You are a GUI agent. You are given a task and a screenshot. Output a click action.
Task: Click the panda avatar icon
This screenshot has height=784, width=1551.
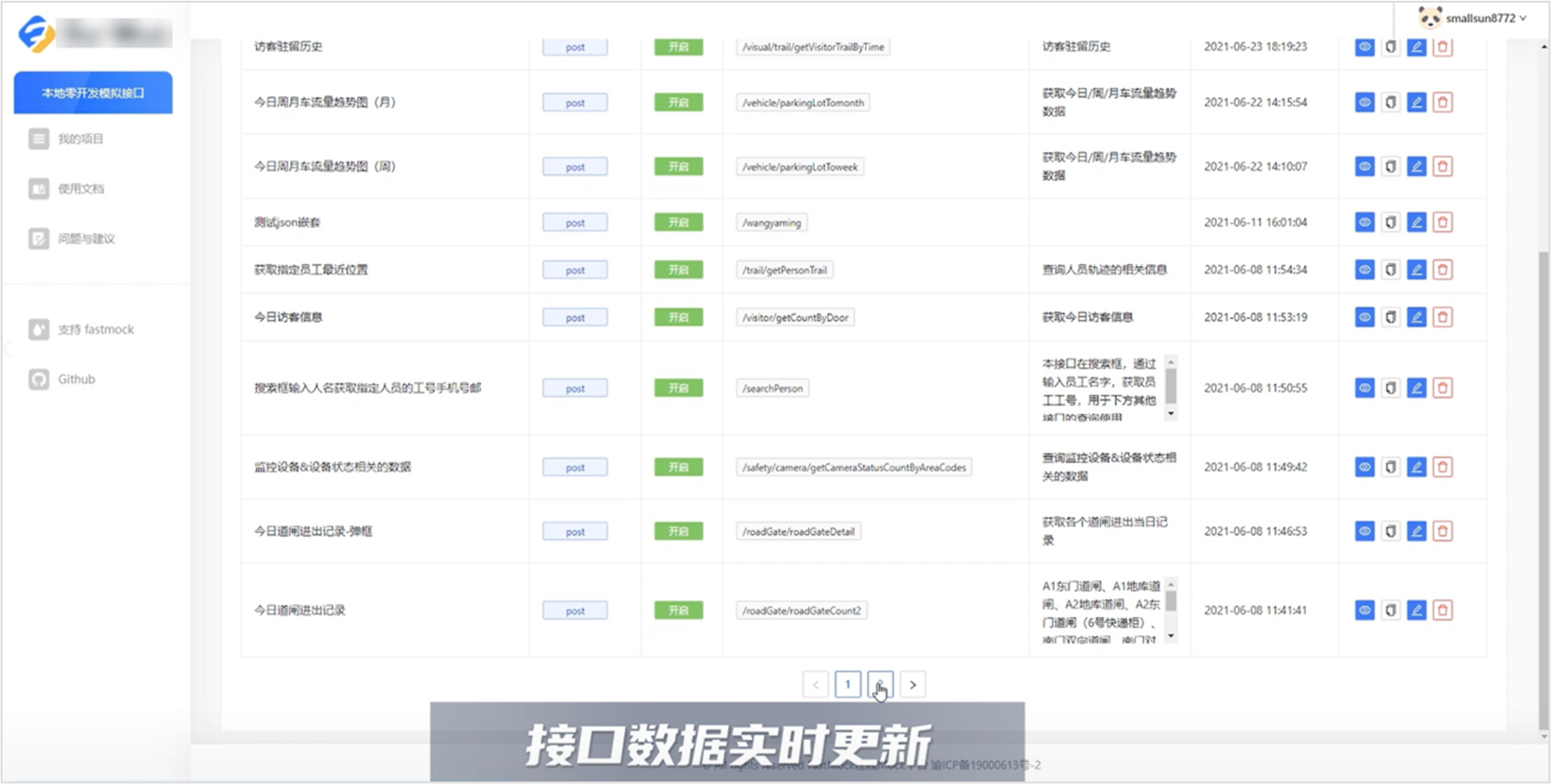coord(1430,17)
